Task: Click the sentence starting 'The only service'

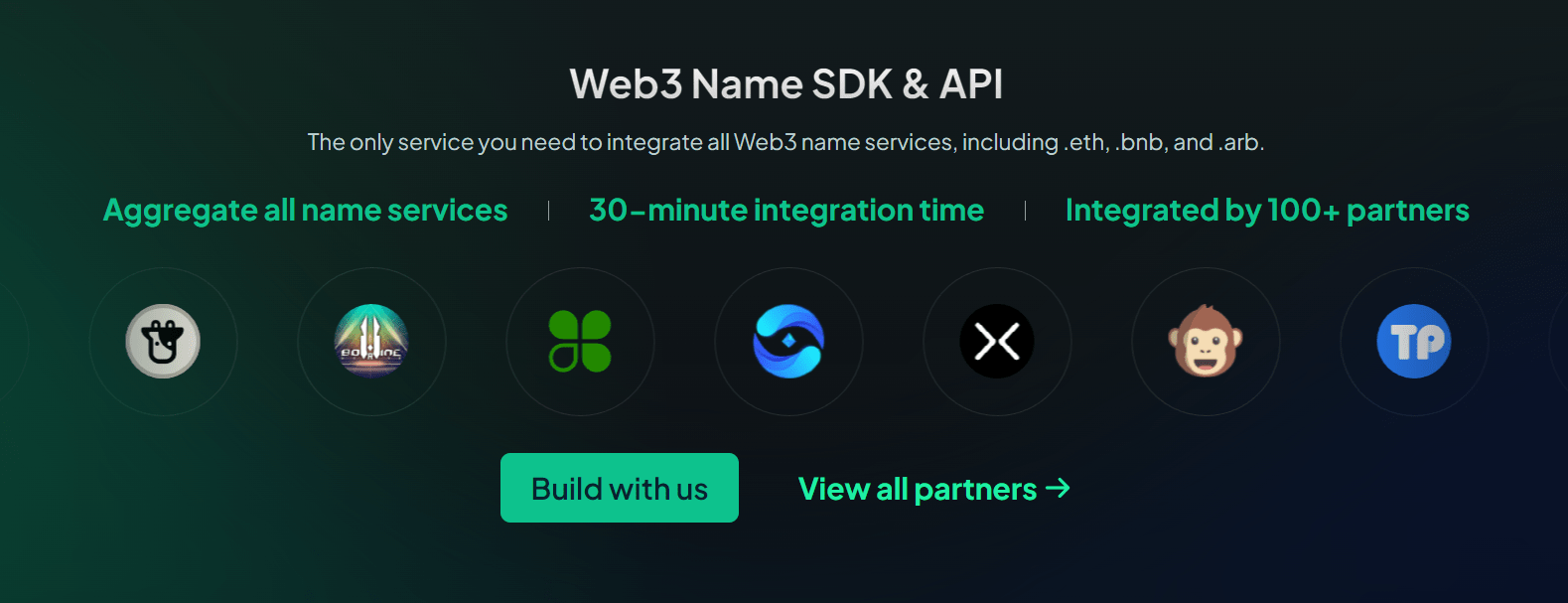Action: [x=785, y=142]
